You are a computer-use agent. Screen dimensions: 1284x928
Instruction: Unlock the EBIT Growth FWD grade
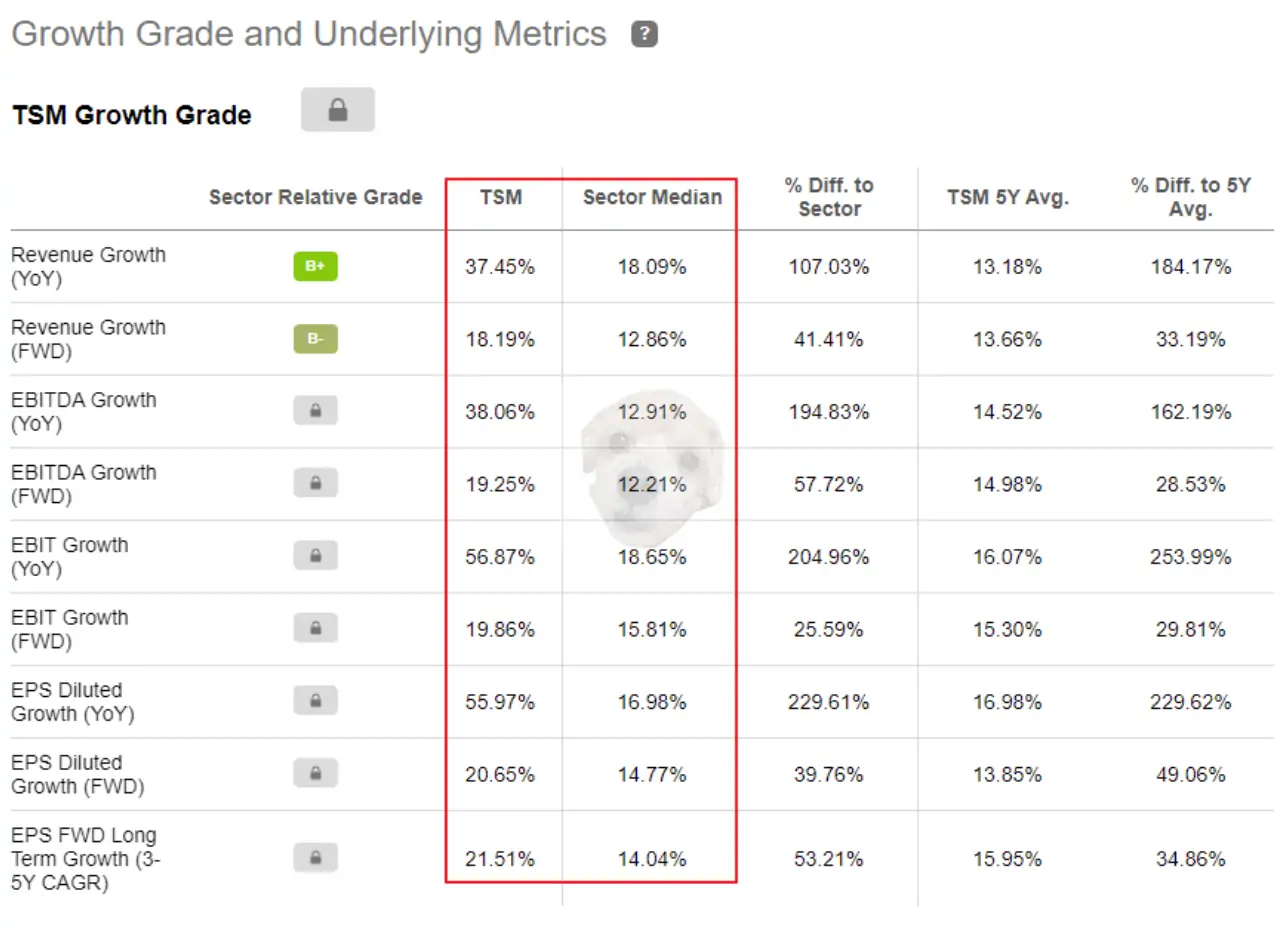316,630
